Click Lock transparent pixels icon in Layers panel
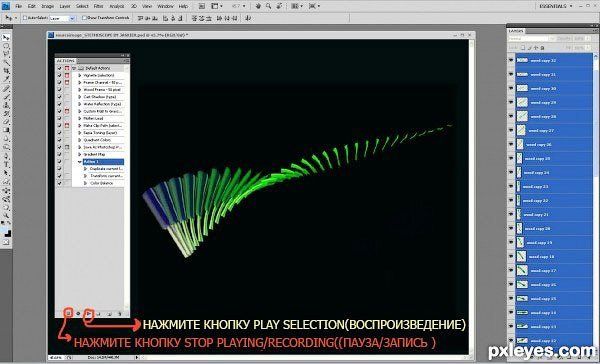 point(523,47)
